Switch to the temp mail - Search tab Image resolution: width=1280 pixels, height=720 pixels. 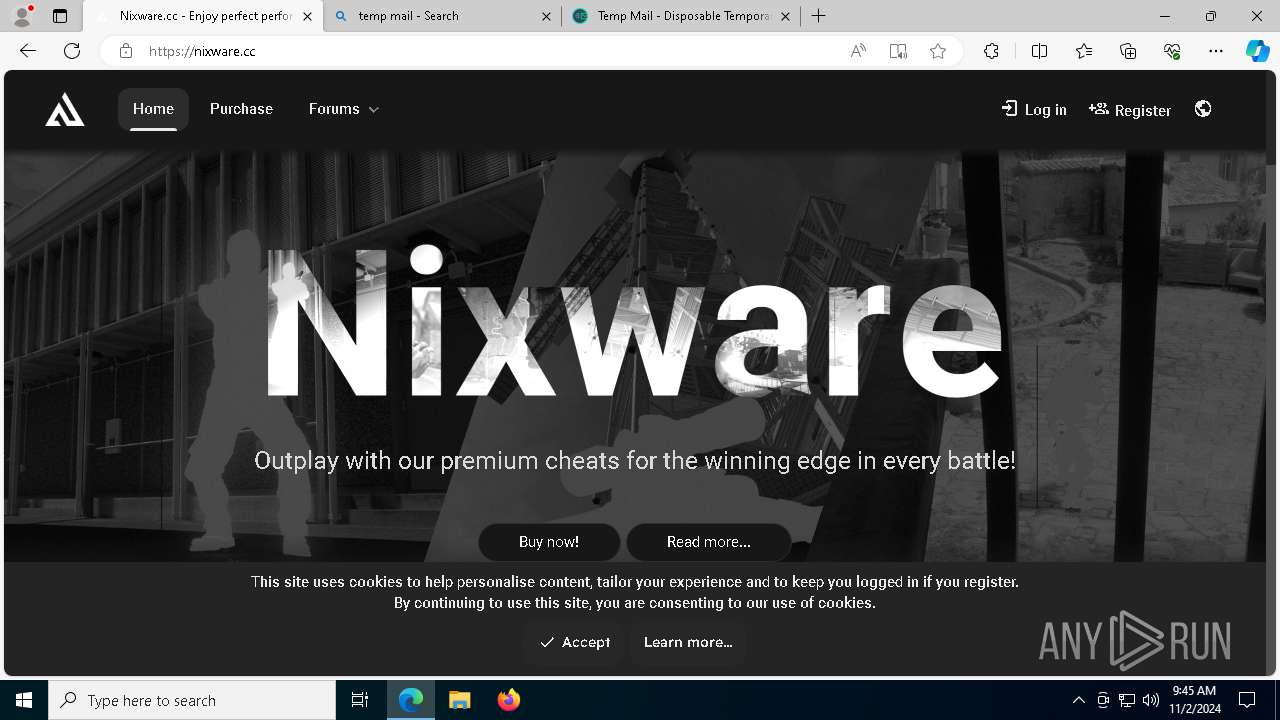442,16
